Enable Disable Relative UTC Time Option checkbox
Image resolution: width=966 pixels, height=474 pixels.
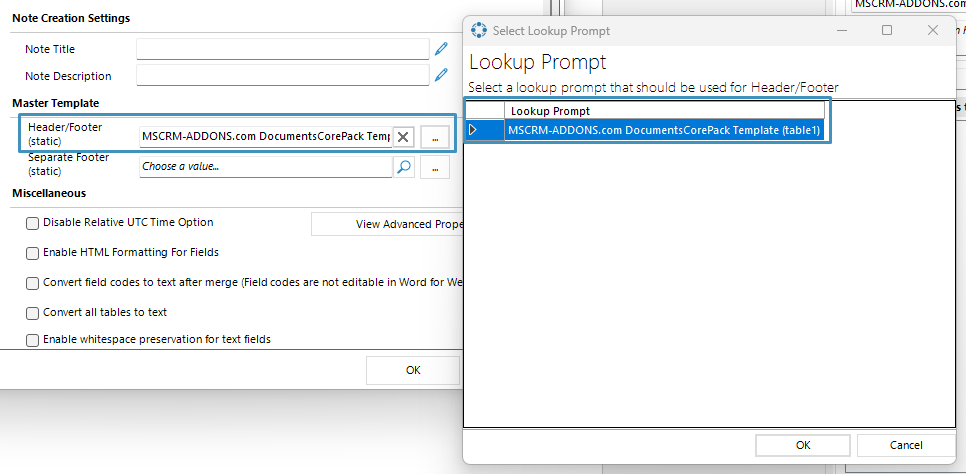pyautogui.click(x=32, y=223)
